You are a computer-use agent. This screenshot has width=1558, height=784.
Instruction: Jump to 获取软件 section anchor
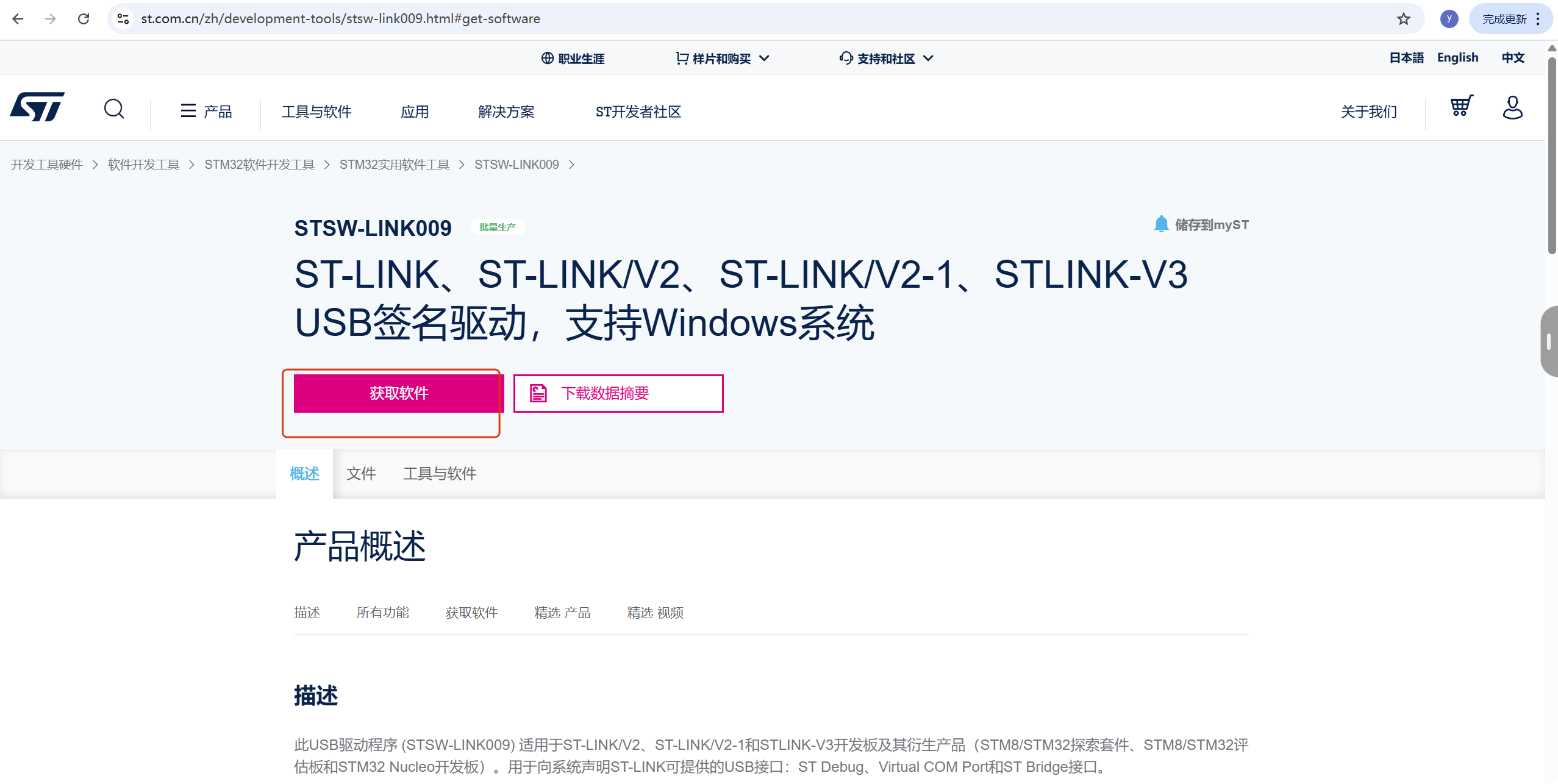[471, 613]
